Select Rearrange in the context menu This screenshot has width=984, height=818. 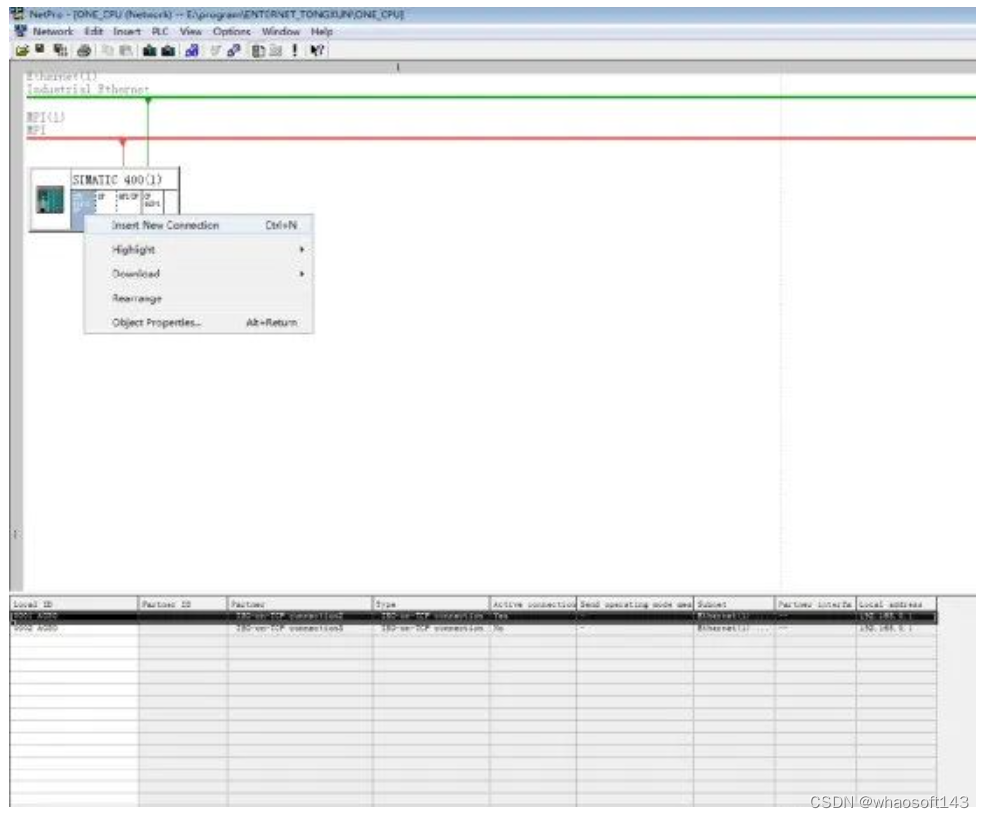[199, 298]
